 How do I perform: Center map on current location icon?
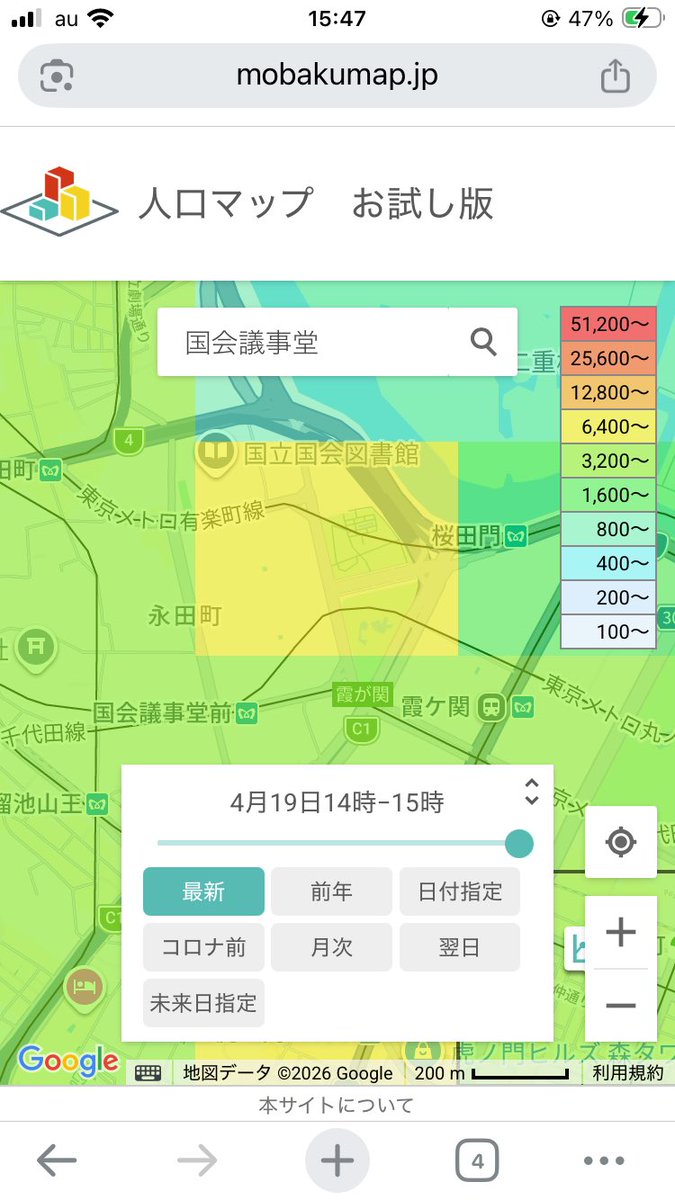(621, 842)
